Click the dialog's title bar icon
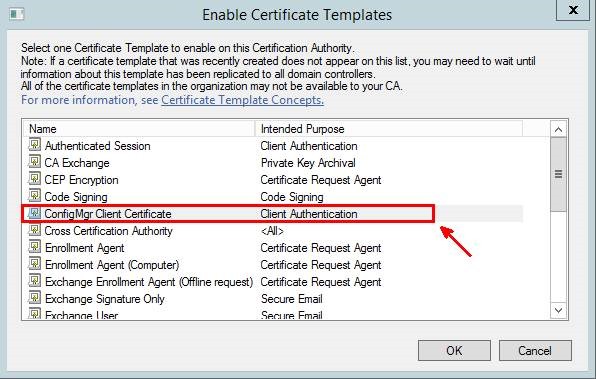This screenshot has width=596, height=379. [x=17, y=14]
